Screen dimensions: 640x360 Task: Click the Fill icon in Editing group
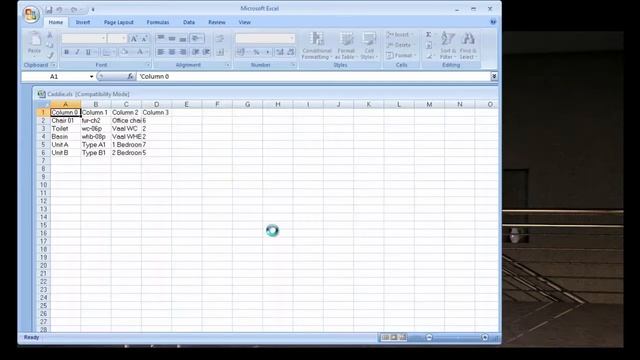click(x=429, y=45)
